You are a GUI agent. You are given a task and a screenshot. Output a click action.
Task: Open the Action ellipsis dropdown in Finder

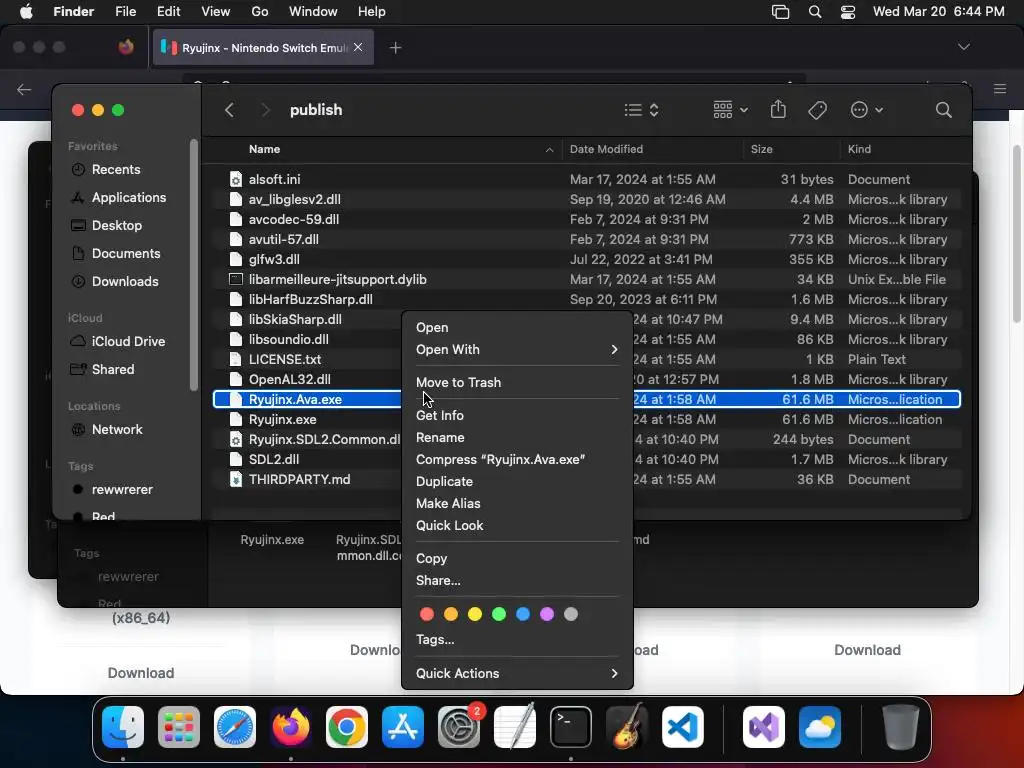click(867, 110)
